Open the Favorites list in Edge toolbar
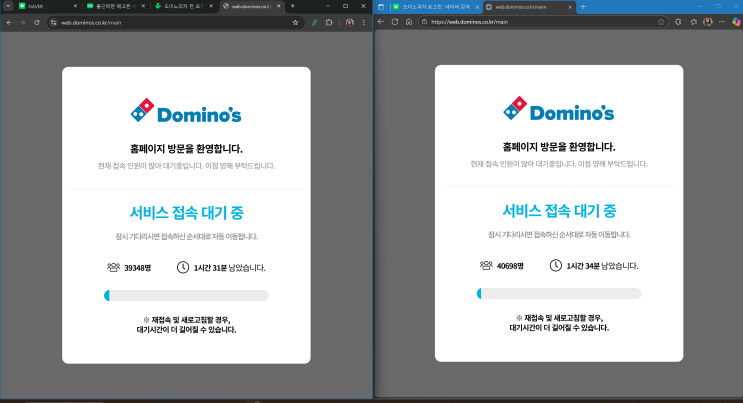Screen dimensions: 743x403 pyautogui.click(x=694, y=22)
